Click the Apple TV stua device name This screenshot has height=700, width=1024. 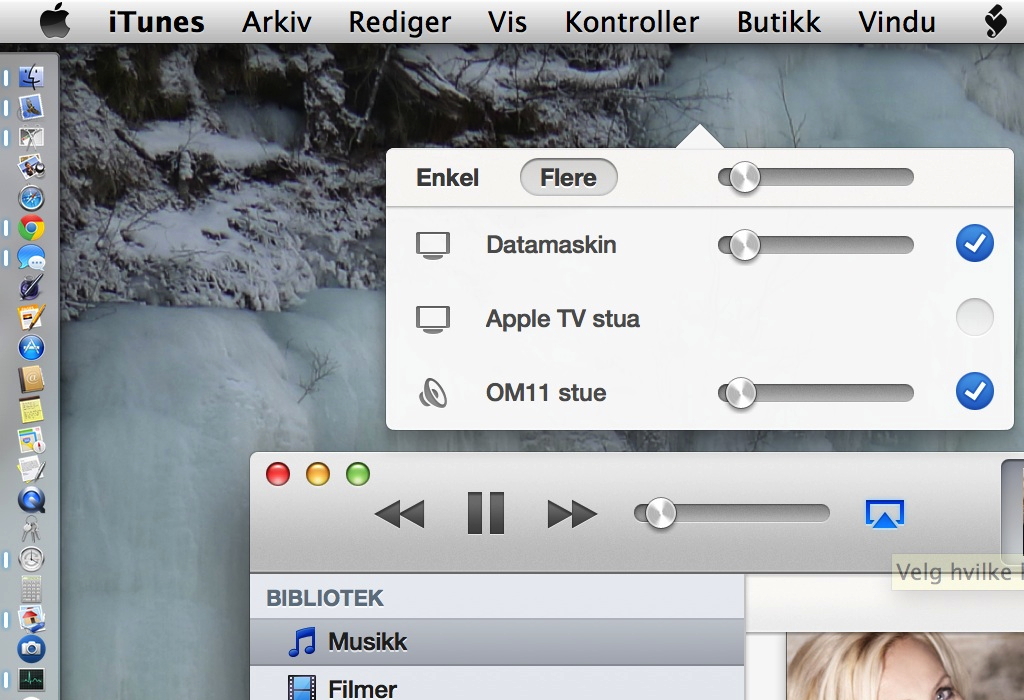pyautogui.click(x=562, y=319)
